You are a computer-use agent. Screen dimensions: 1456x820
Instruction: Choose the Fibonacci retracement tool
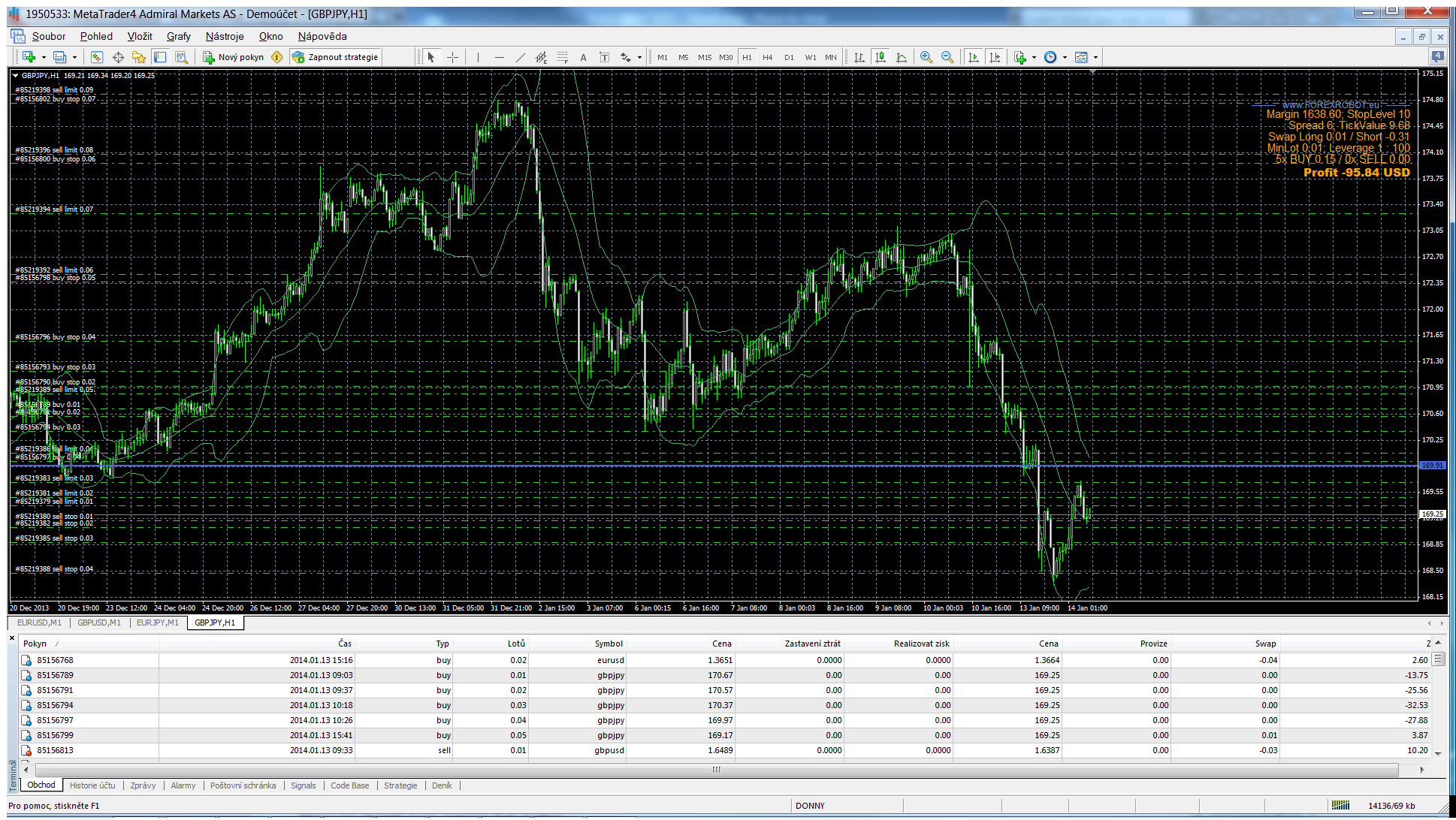click(563, 57)
